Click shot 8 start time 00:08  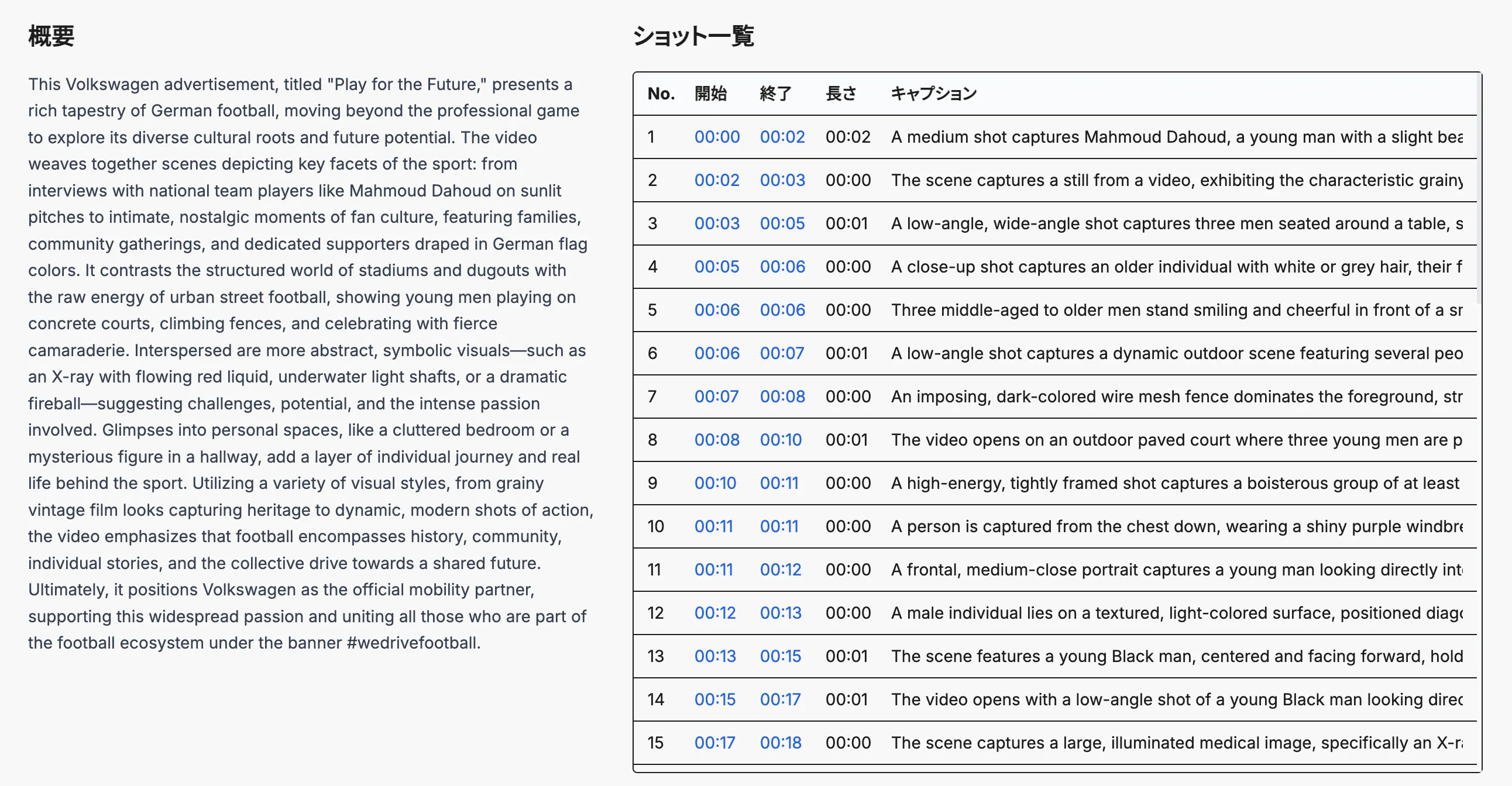717,440
